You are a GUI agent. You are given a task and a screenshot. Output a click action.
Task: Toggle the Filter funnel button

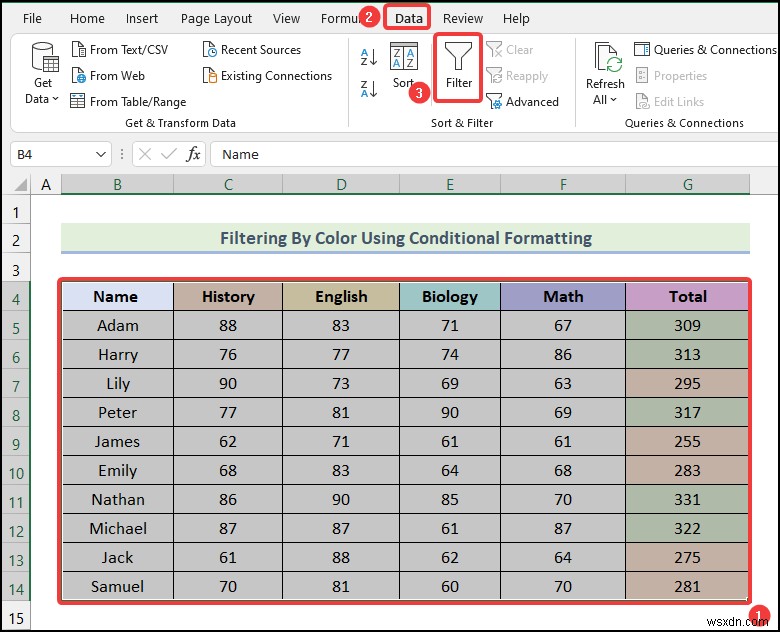458,67
